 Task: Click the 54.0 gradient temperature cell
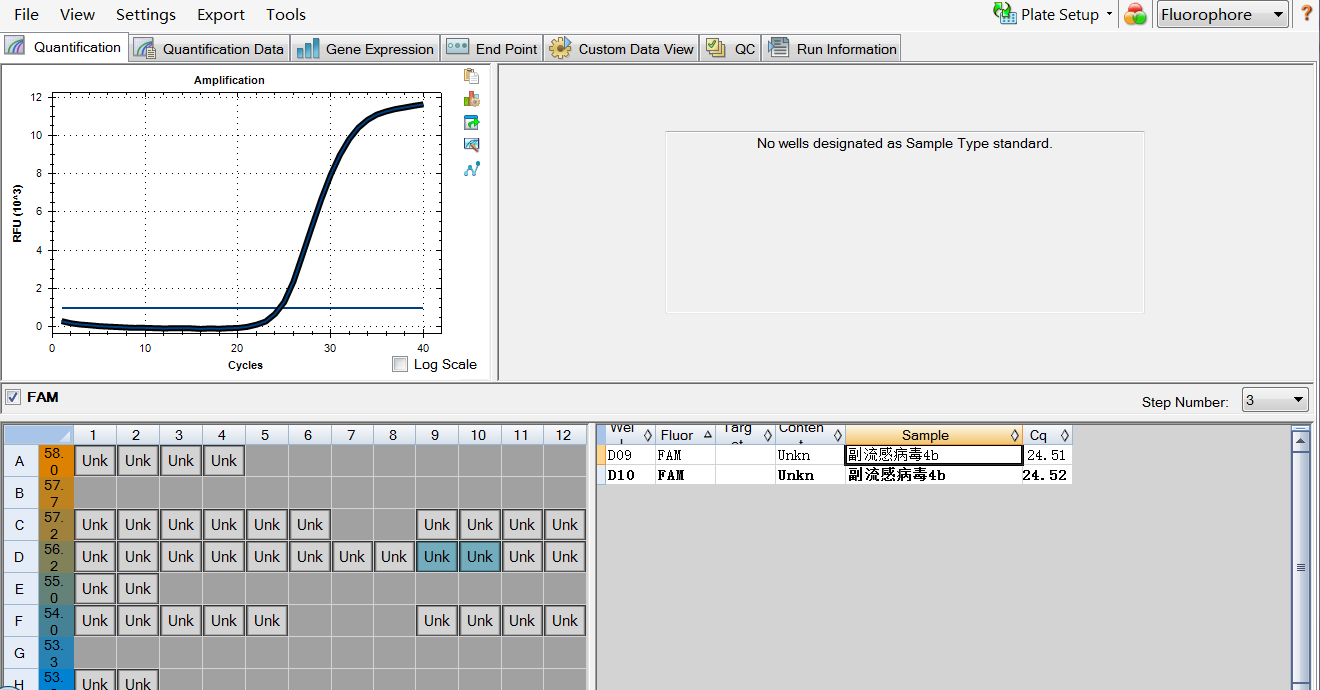(56, 620)
